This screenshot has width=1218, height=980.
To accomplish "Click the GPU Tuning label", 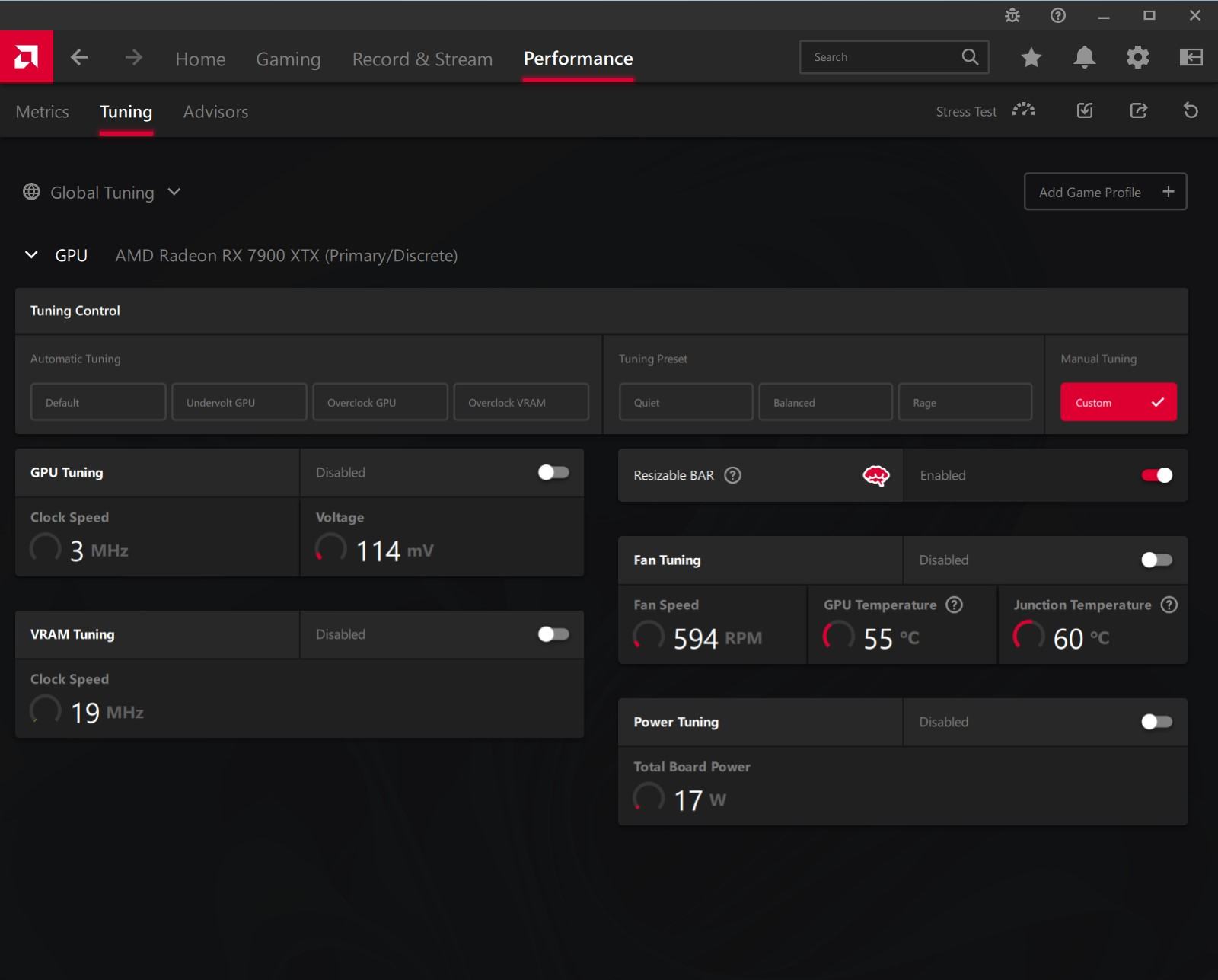I will tap(67, 473).
